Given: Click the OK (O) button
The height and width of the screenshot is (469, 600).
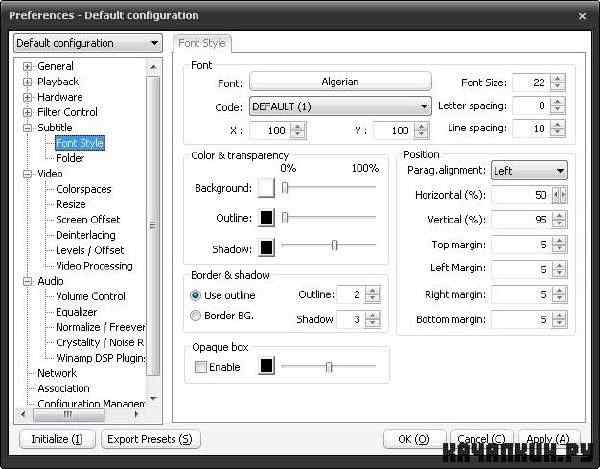Looking at the screenshot, I should click(414, 439).
